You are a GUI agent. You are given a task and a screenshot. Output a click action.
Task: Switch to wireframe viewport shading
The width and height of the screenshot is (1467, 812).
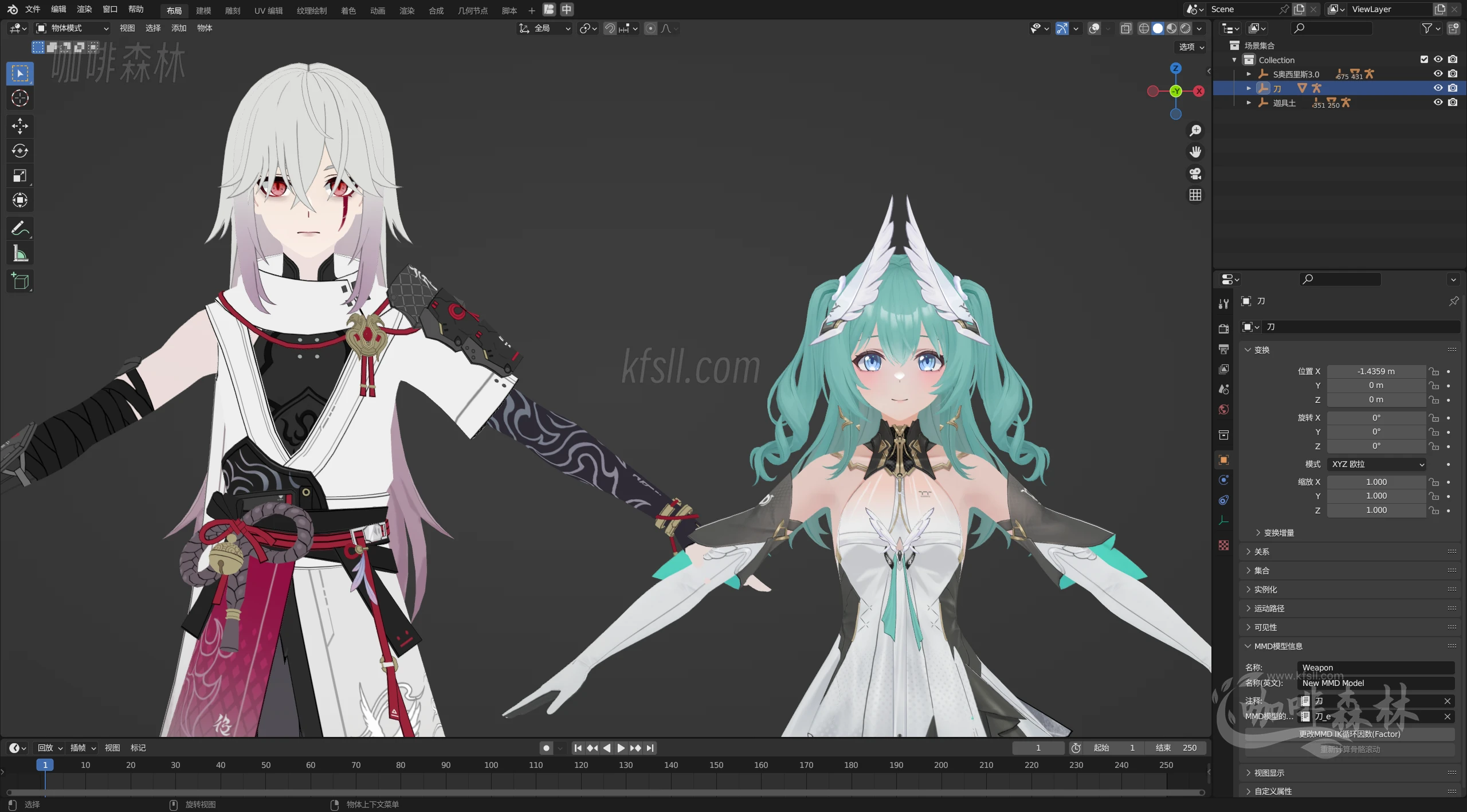coord(1144,28)
